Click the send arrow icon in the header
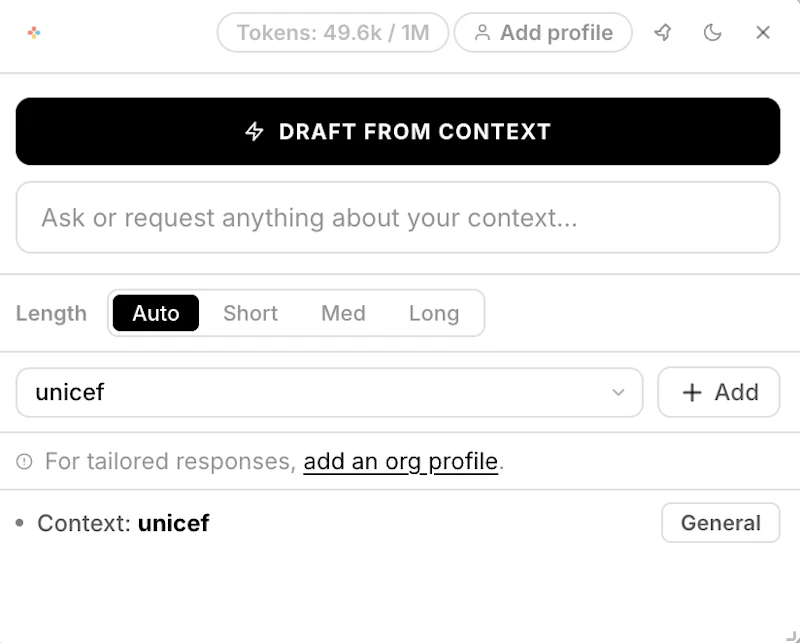Image resolution: width=800 pixels, height=643 pixels. click(x=663, y=32)
